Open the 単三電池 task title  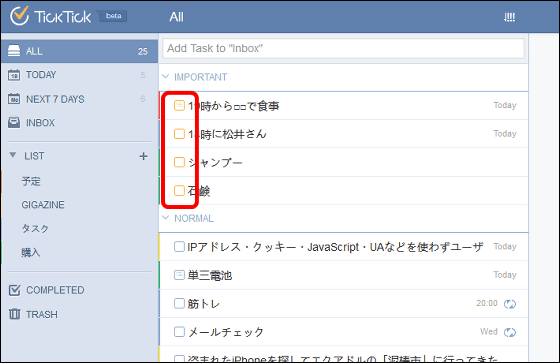pyautogui.click(x=210, y=275)
